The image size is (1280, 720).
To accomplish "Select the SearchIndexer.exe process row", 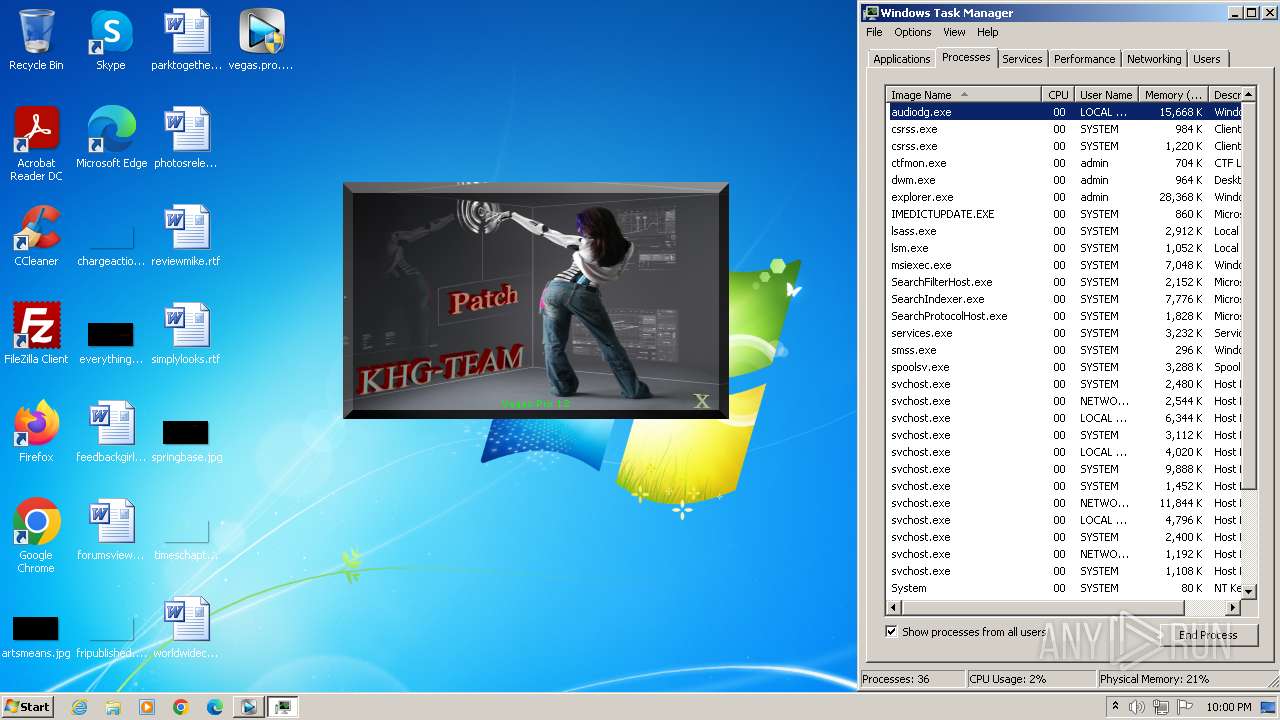I will 1064,299.
